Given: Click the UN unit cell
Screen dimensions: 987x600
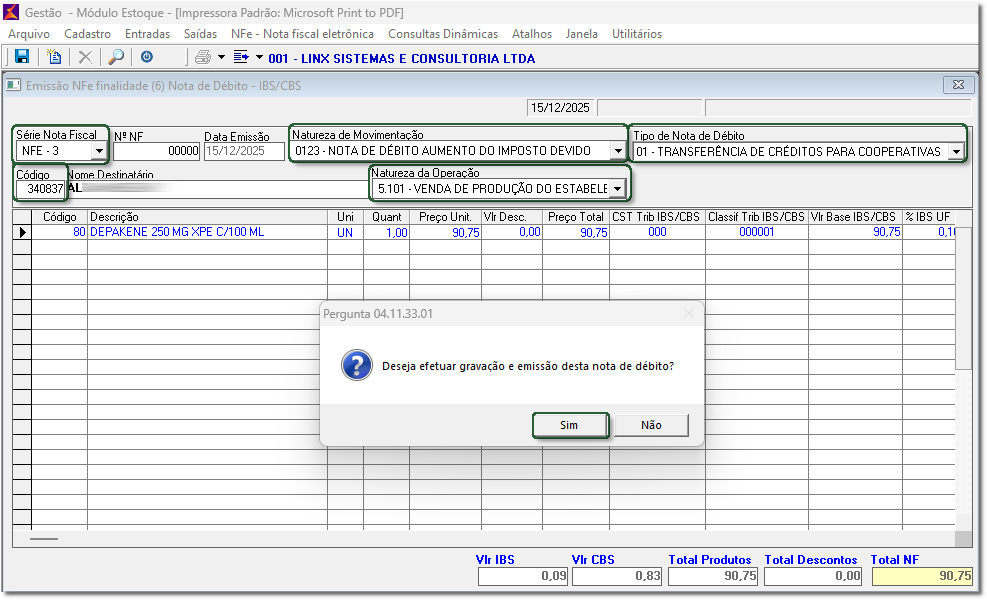Looking at the screenshot, I should pyautogui.click(x=345, y=232).
